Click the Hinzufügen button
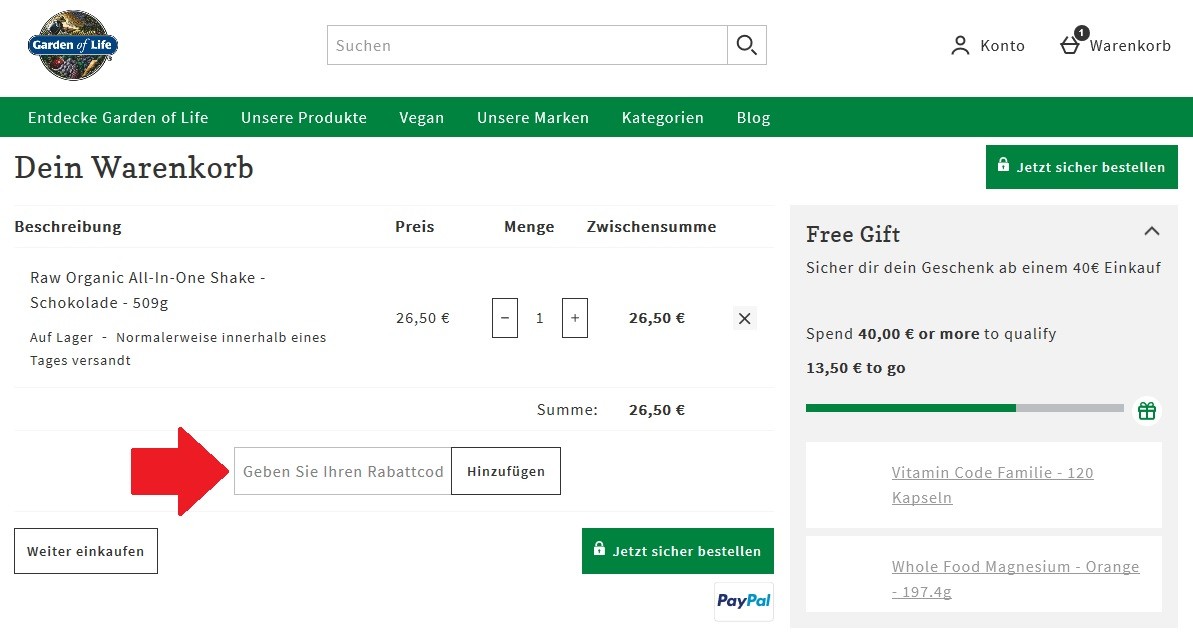Image resolution: width=1193 pixels, height=641 pixels. [x=506, y=471]
